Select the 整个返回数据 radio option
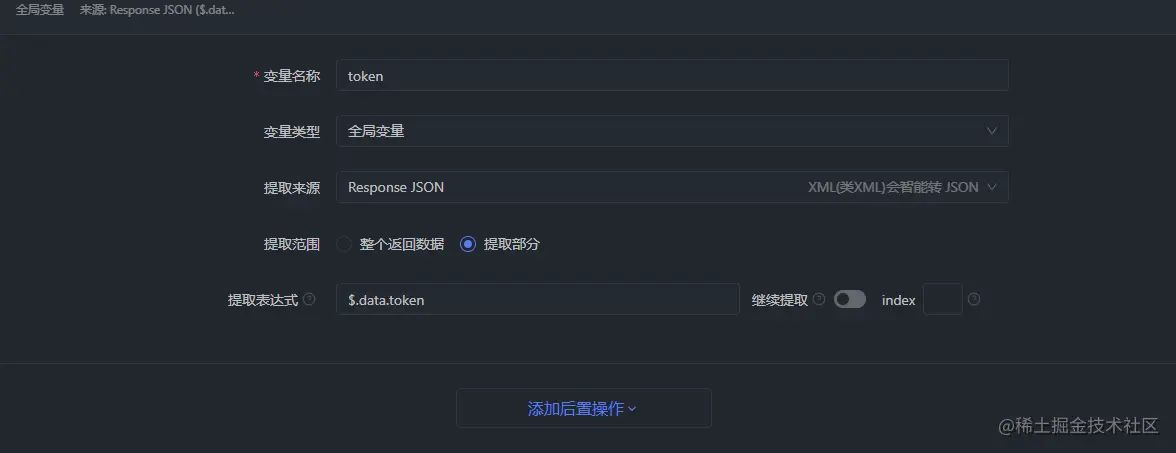This screenshot has width=1176, height=453. 344,244
